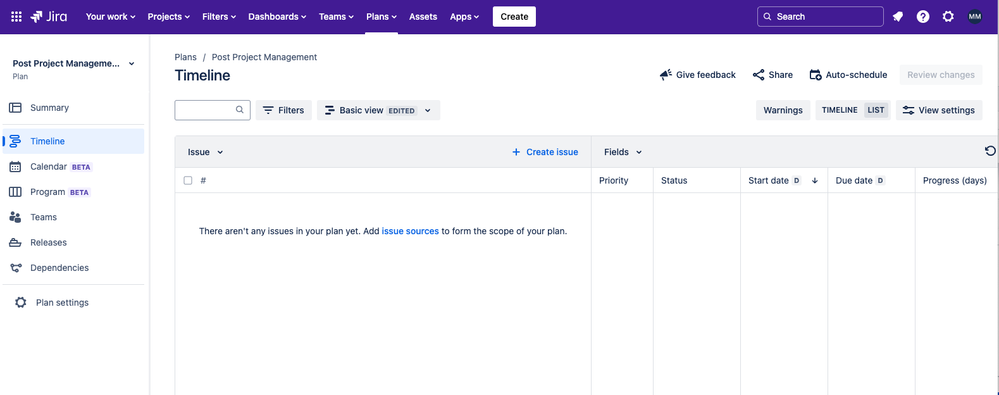
Task: Click the Give feedback megaphone icon
Action: tap(666, 75)
